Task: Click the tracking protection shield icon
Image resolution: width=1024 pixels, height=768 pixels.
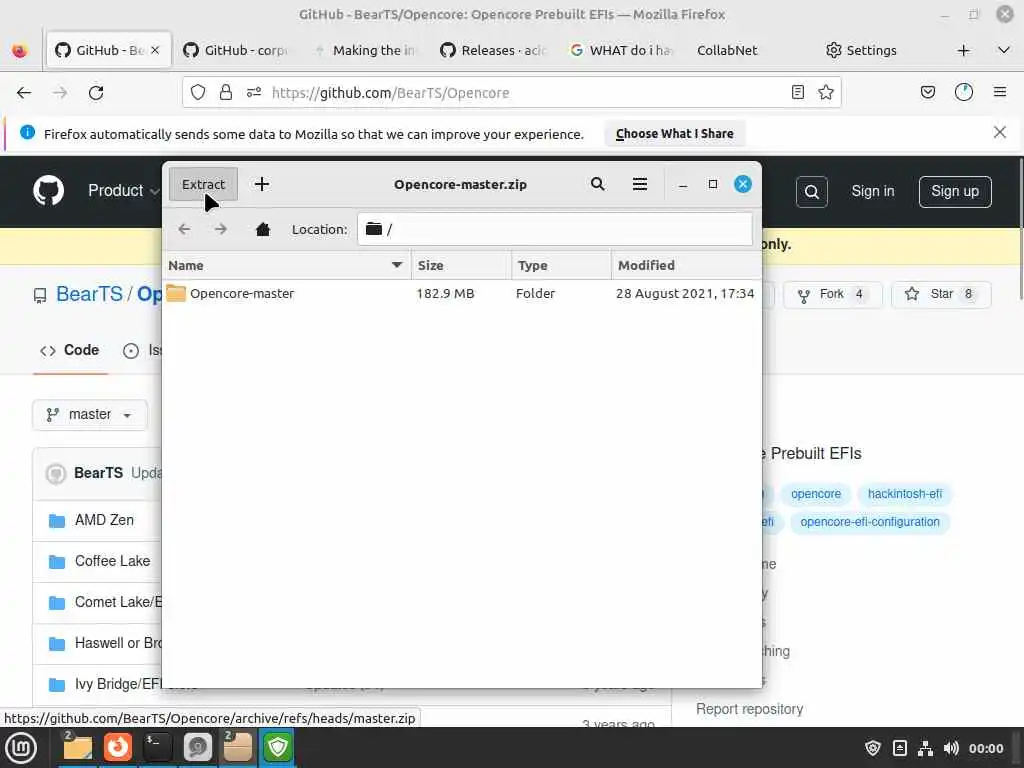Action: click(x=198, y=93)
